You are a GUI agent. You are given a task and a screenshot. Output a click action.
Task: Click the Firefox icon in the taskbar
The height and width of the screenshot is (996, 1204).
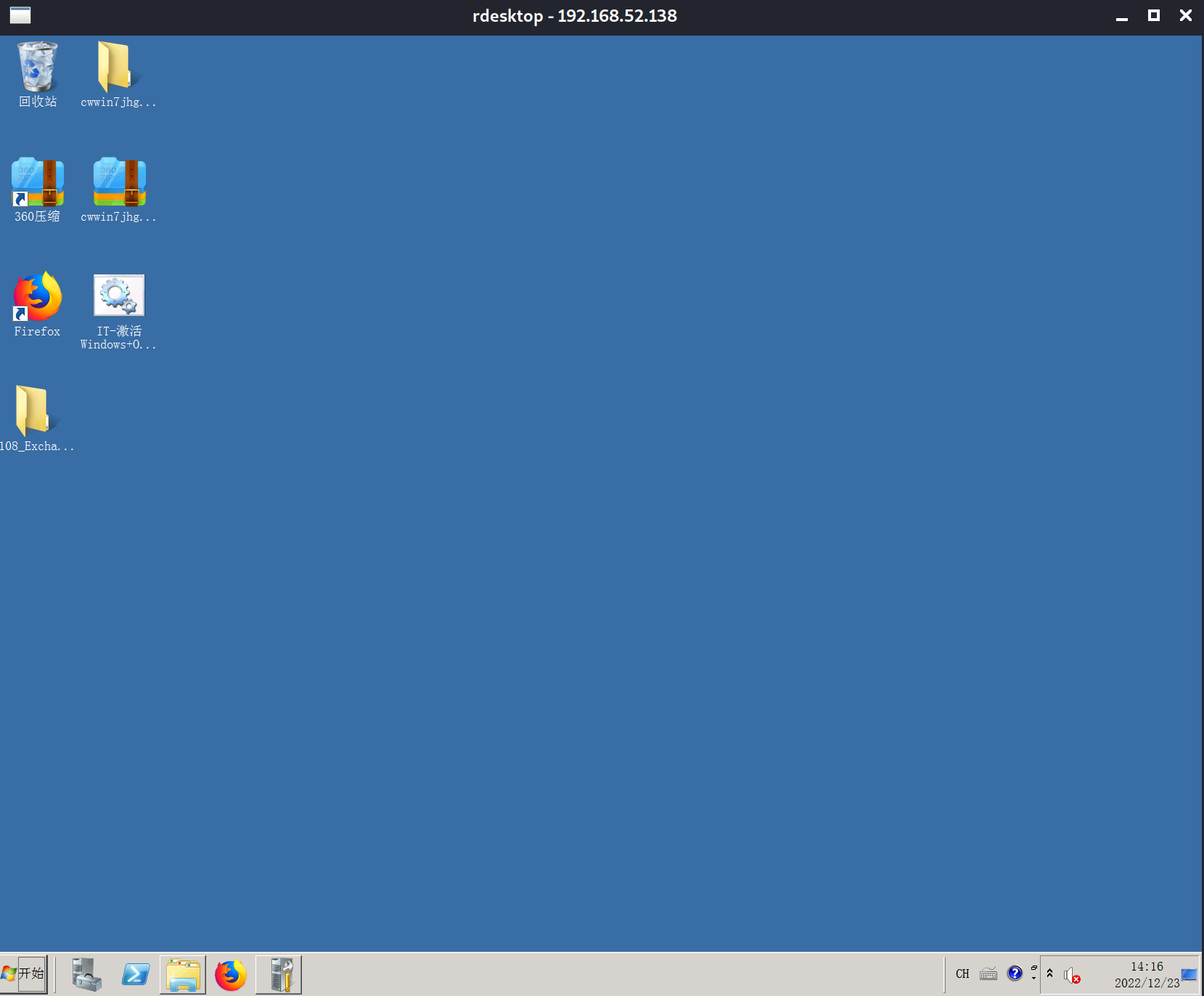(x=231, y=974)
